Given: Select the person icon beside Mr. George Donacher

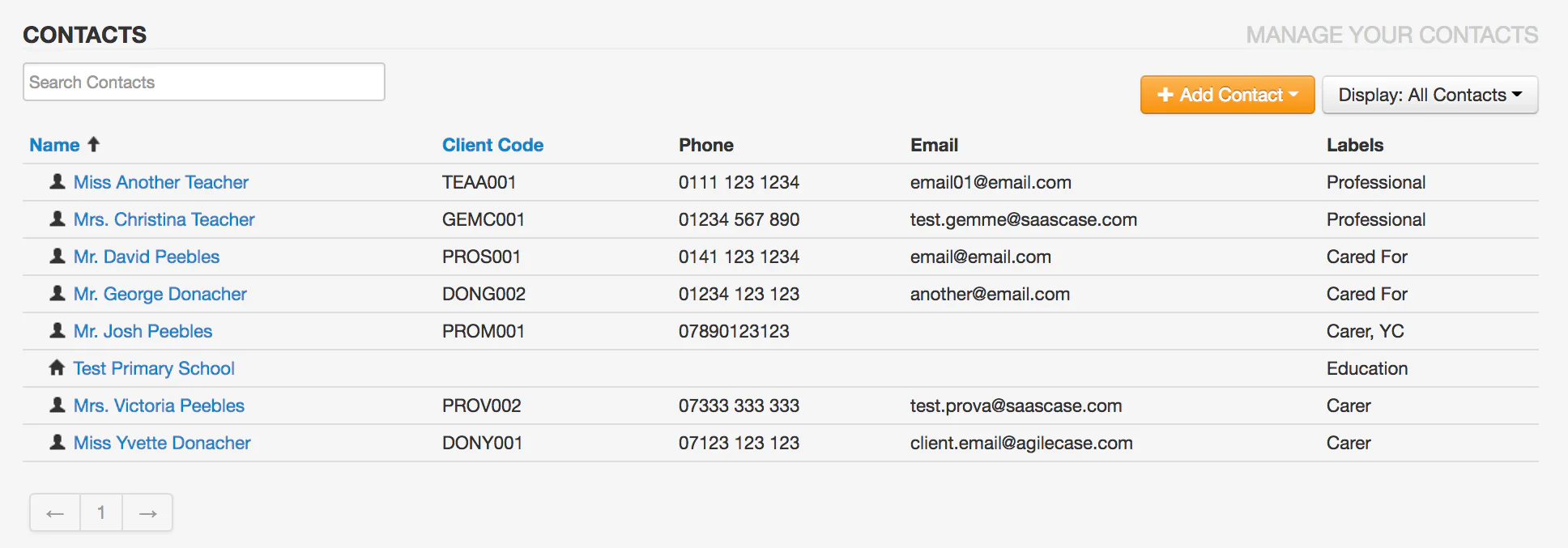Looking at the screenshot, I should 57,293.
